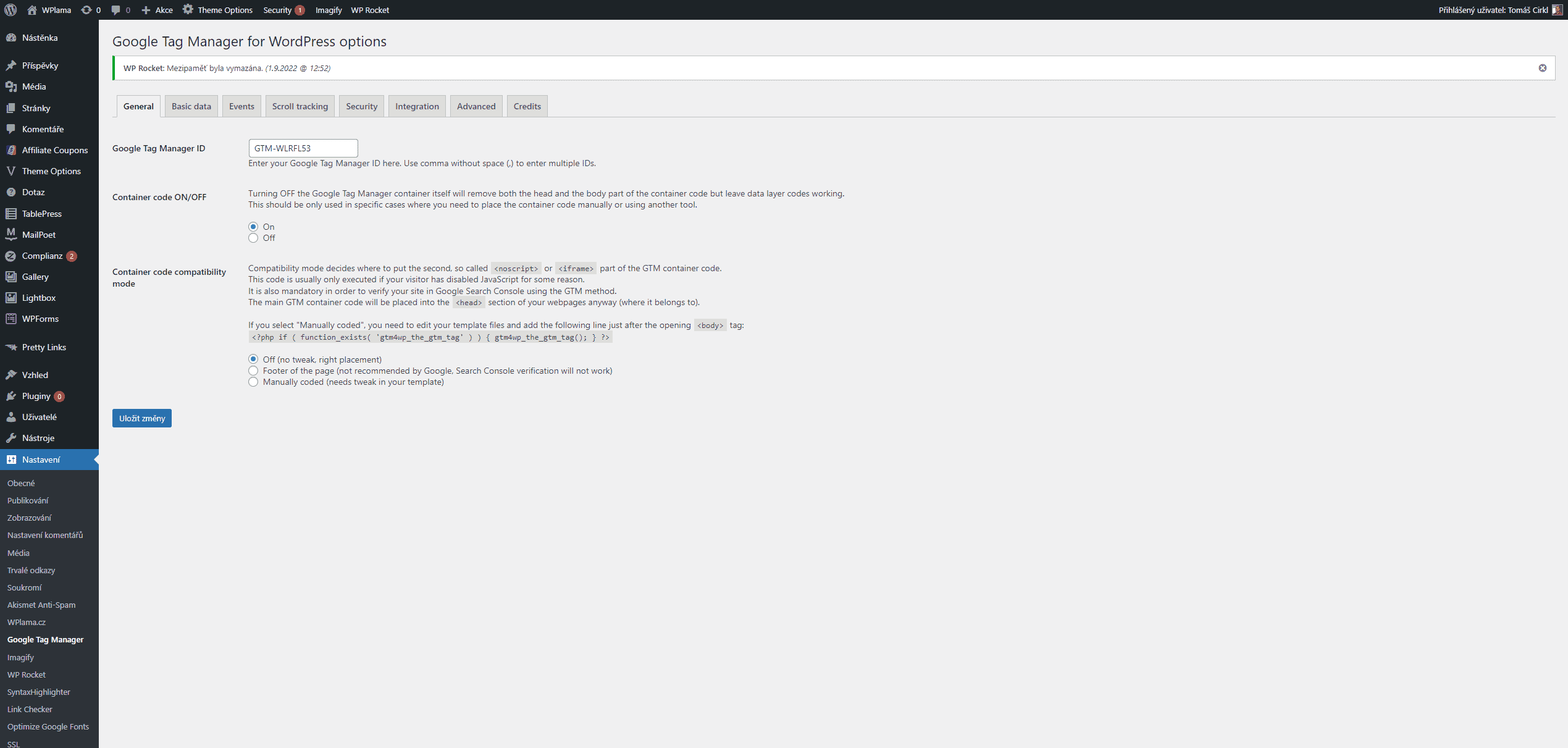1568x748 pixels.
Task: Open the Integration tab
Action: (417, 106)
